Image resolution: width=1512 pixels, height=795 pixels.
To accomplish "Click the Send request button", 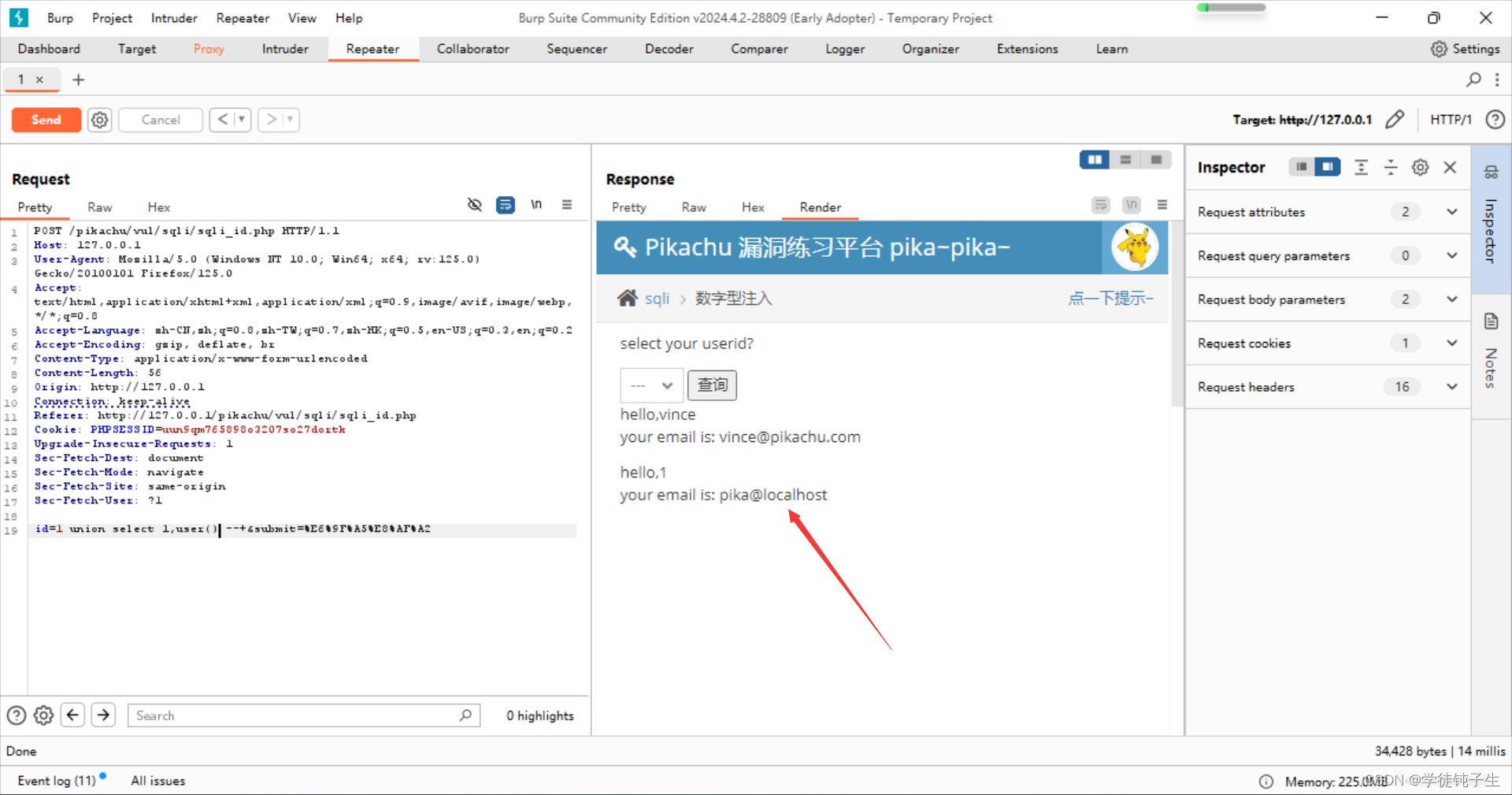I will pos(46,120).
